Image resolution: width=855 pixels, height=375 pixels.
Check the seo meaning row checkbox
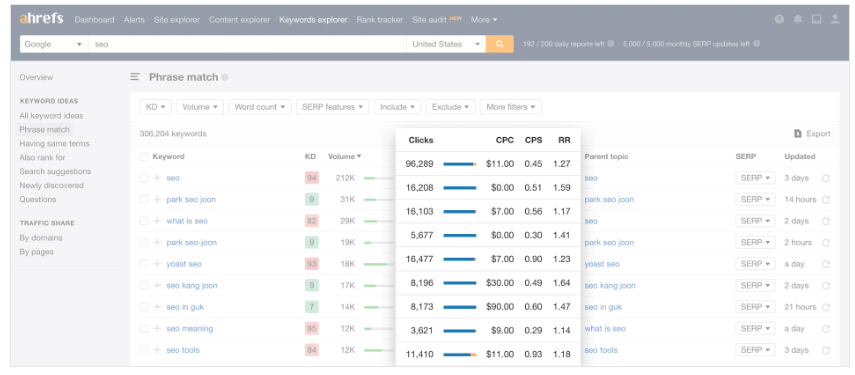pos(143,328)
